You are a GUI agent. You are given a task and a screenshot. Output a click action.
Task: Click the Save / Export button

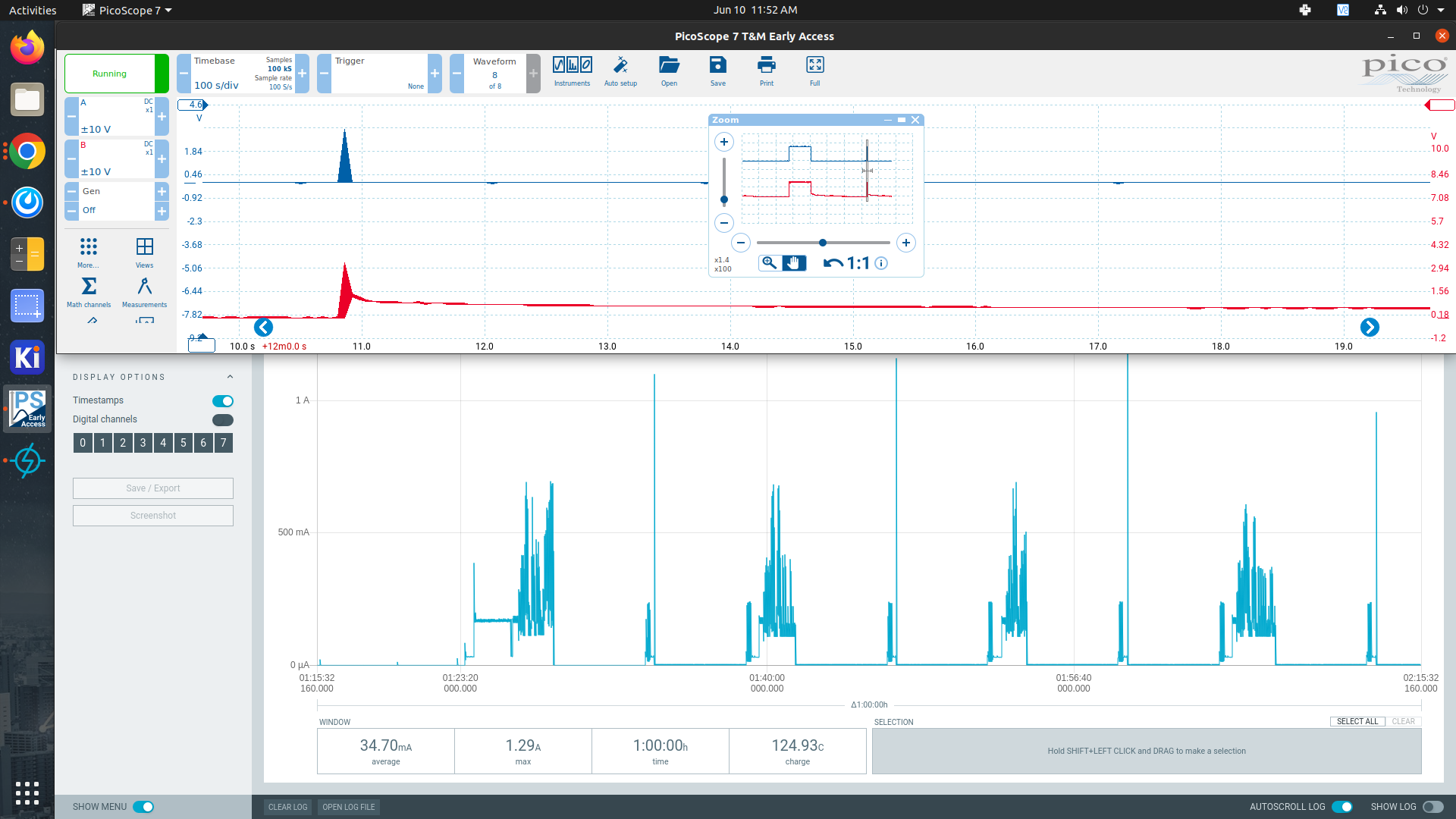click(153, 488)
